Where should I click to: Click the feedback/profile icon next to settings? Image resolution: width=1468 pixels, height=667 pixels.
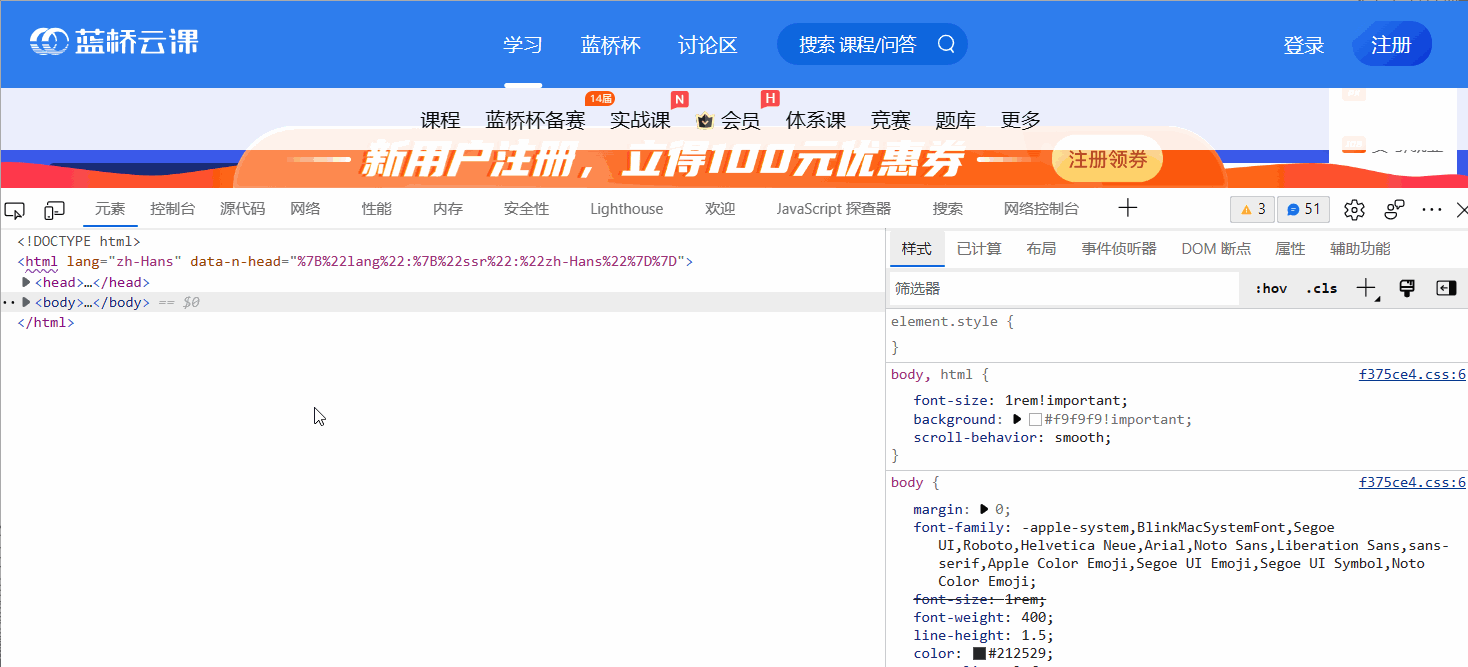click(1394, 210)
